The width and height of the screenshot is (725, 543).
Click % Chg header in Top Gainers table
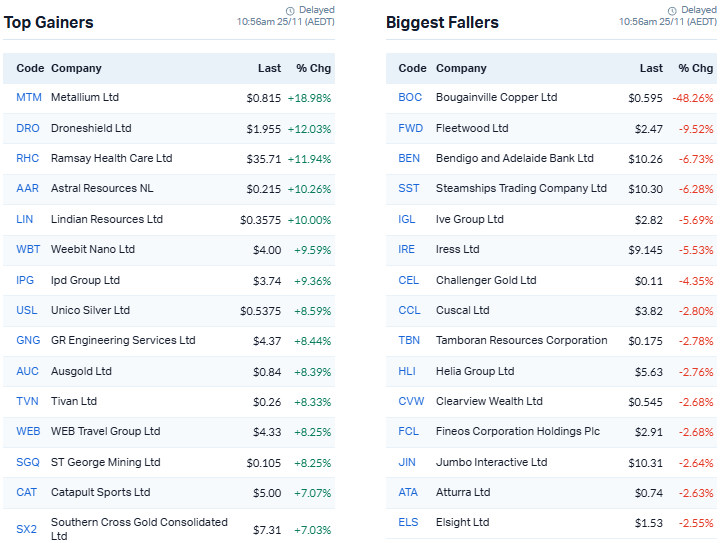[313, 68]
